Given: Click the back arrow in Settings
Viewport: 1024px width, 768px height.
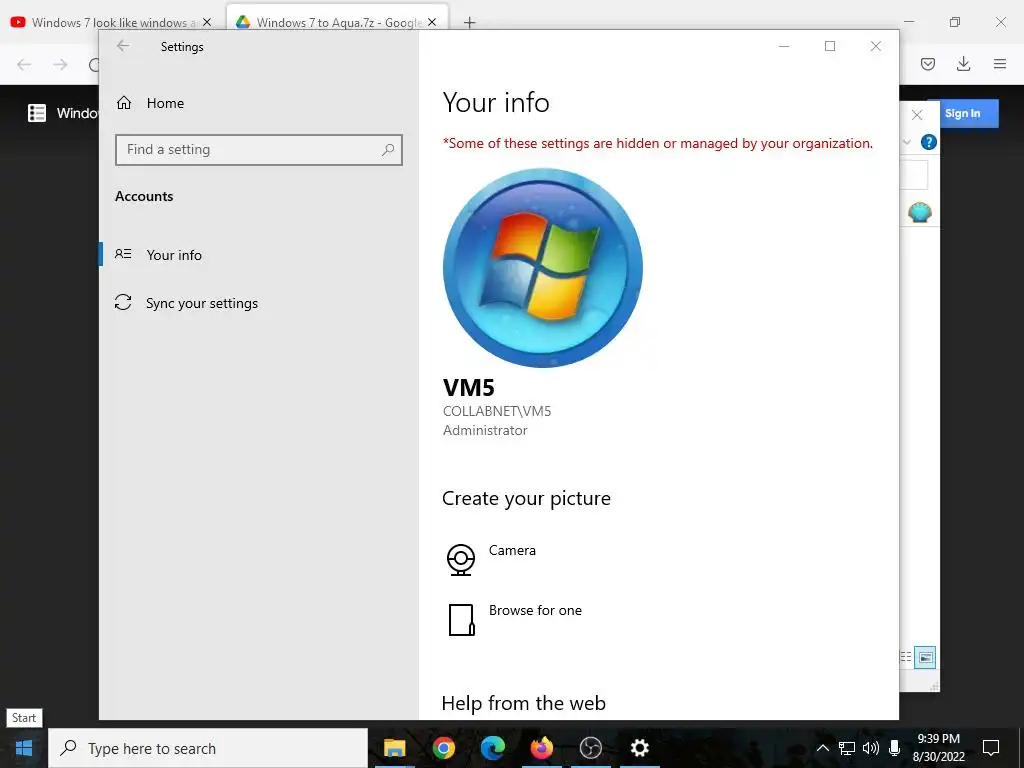Looking at the screenshot, I should click(x=123, y=46).
